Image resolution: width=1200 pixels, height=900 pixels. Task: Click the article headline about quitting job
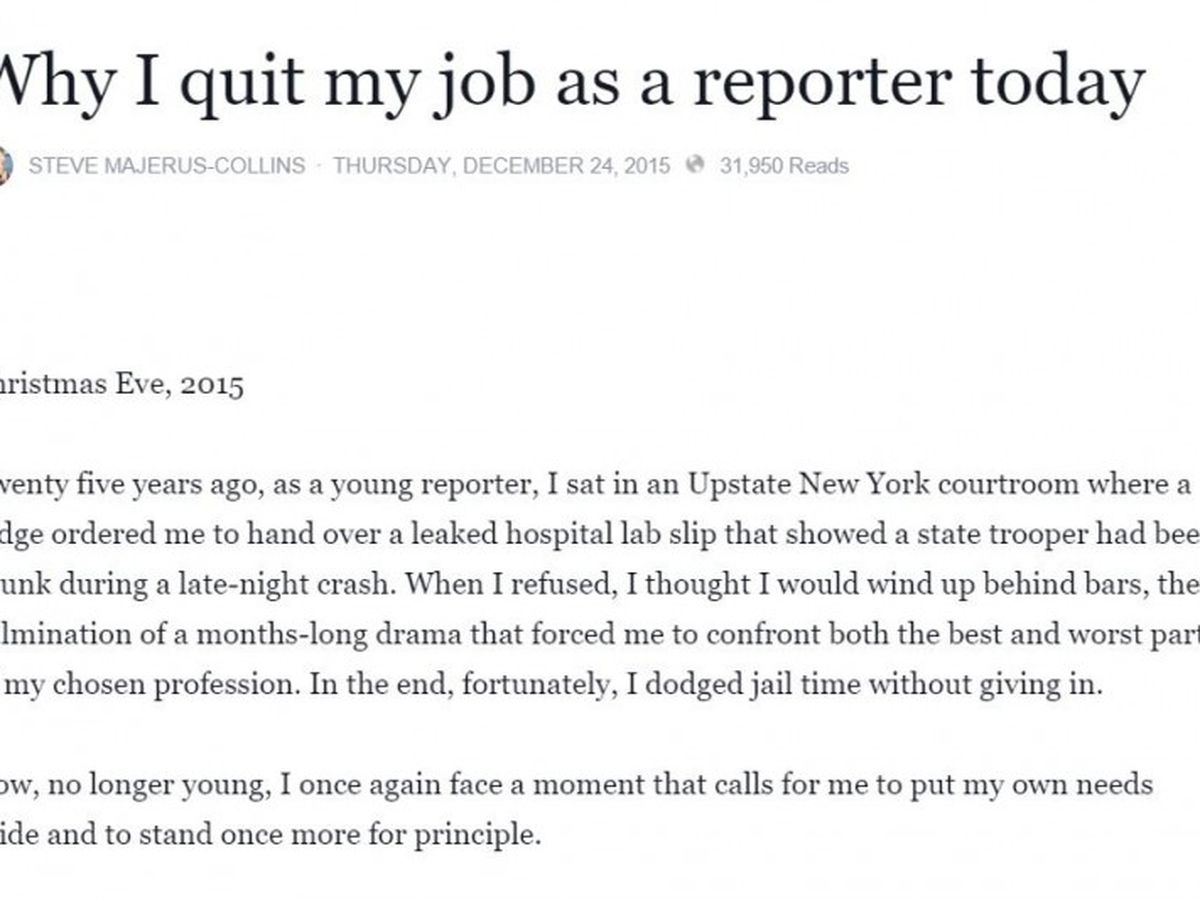tap(570, 82)
